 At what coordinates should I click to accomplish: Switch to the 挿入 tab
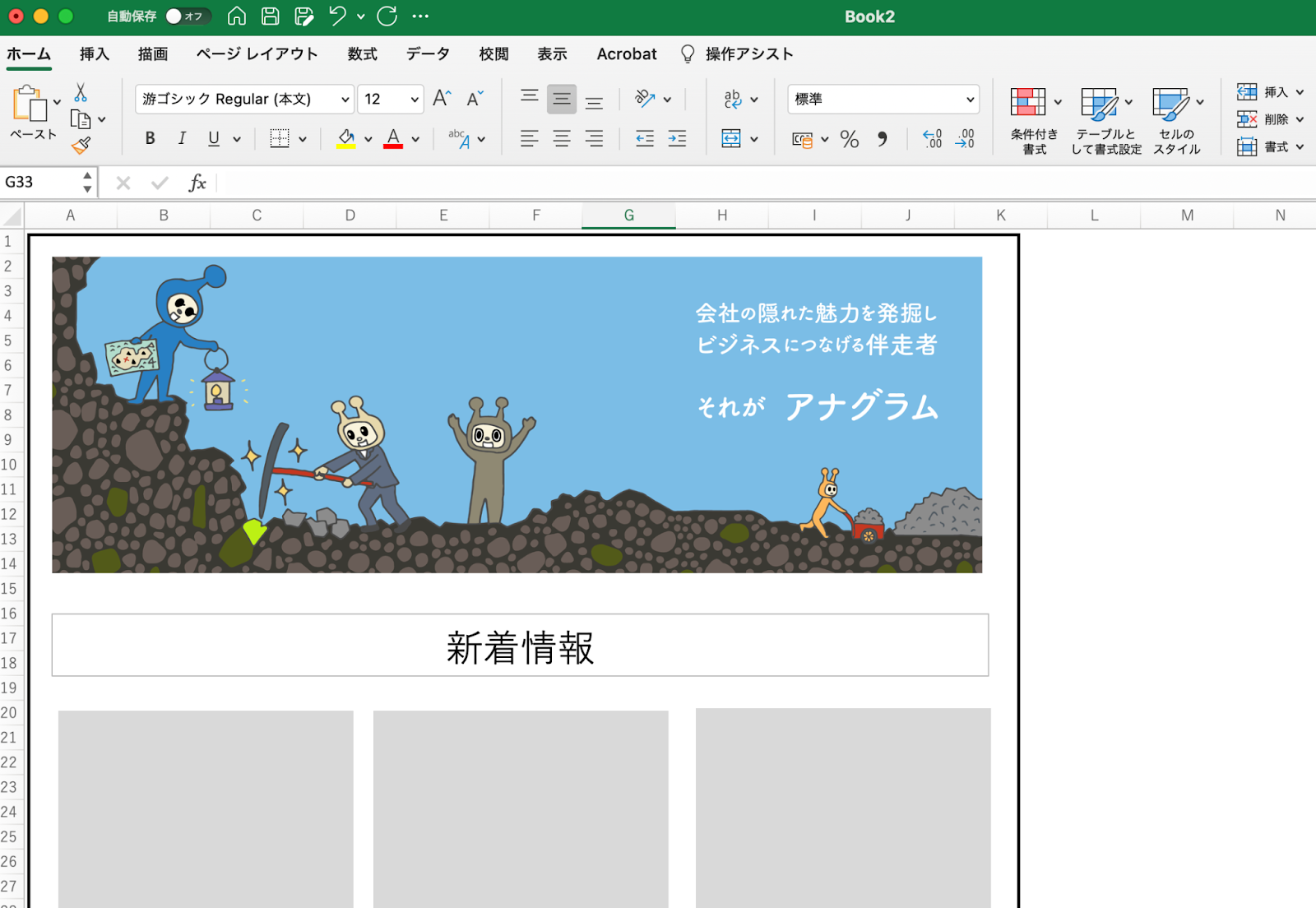[x=94, y=54]
